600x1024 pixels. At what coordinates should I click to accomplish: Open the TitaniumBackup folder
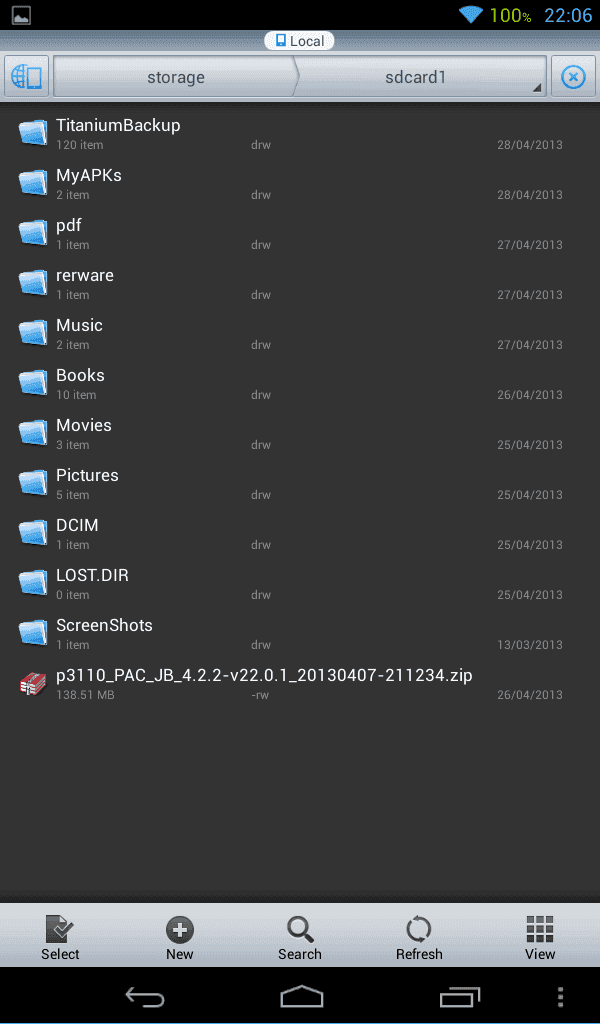[x=300, y=134]
